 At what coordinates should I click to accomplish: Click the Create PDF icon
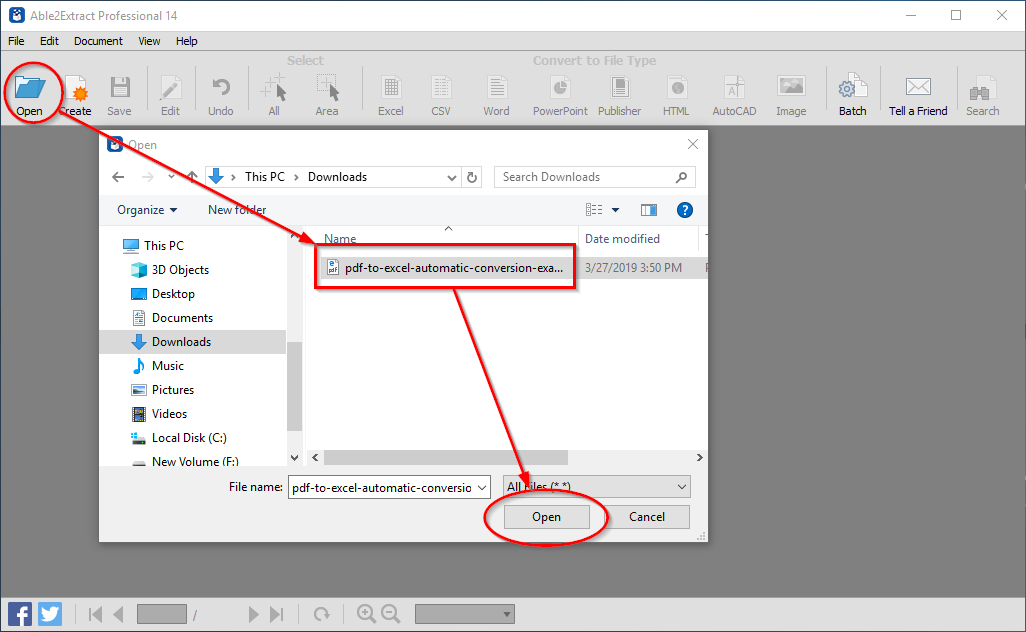pos(75,92)
